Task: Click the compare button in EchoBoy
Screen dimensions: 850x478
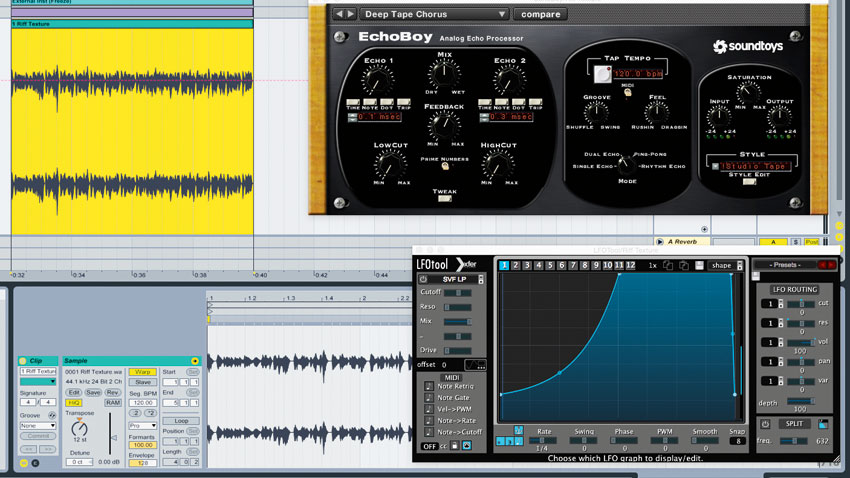Action: [x=540, y=14]
